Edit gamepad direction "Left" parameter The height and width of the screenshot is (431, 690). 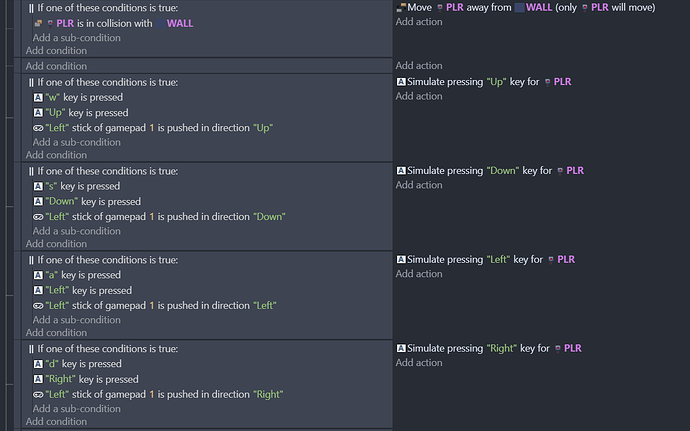pyautogui.click(x=264, y=306)
